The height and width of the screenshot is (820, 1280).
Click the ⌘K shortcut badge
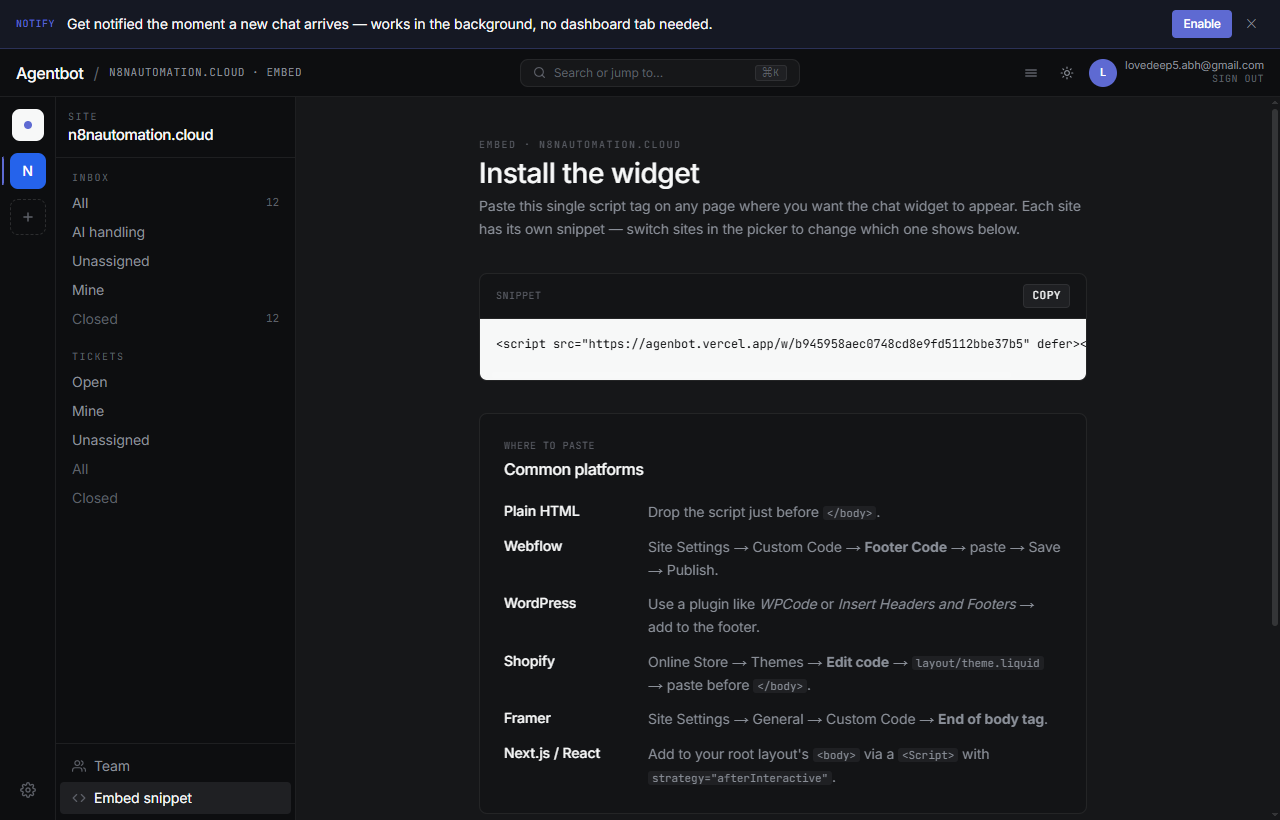pos(770,73)
